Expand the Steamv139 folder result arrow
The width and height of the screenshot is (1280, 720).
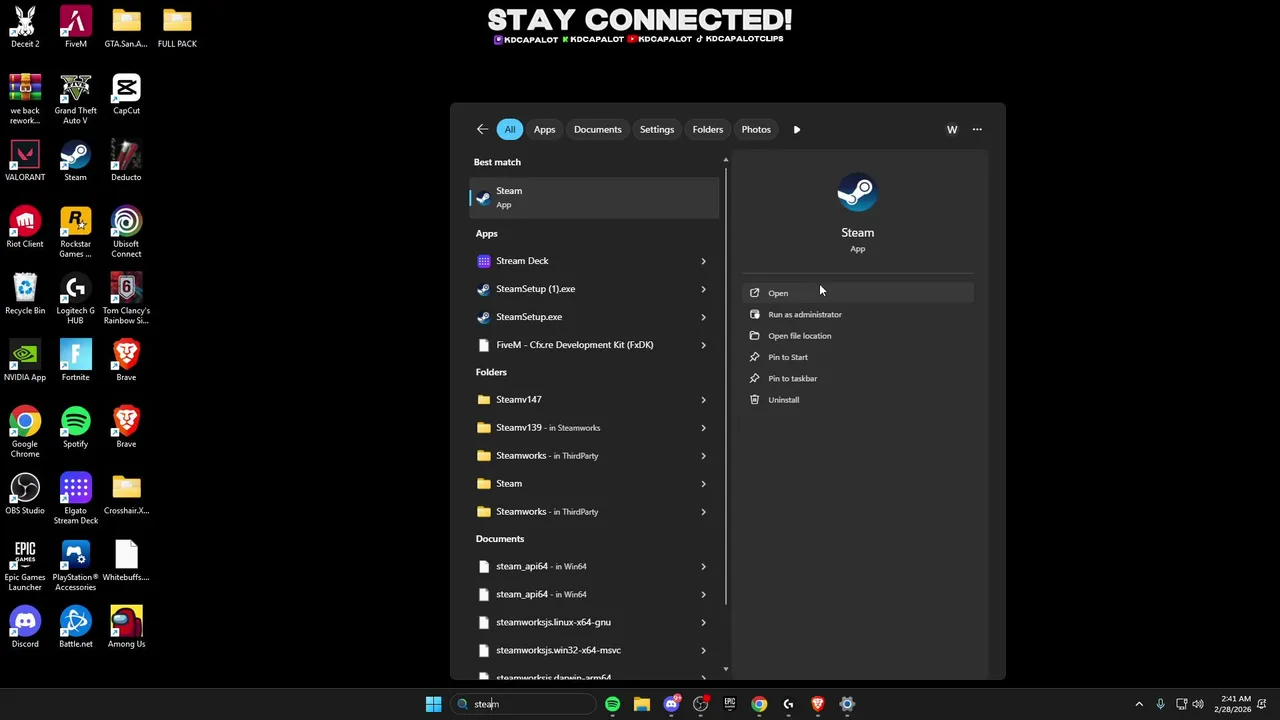point(703,427)
